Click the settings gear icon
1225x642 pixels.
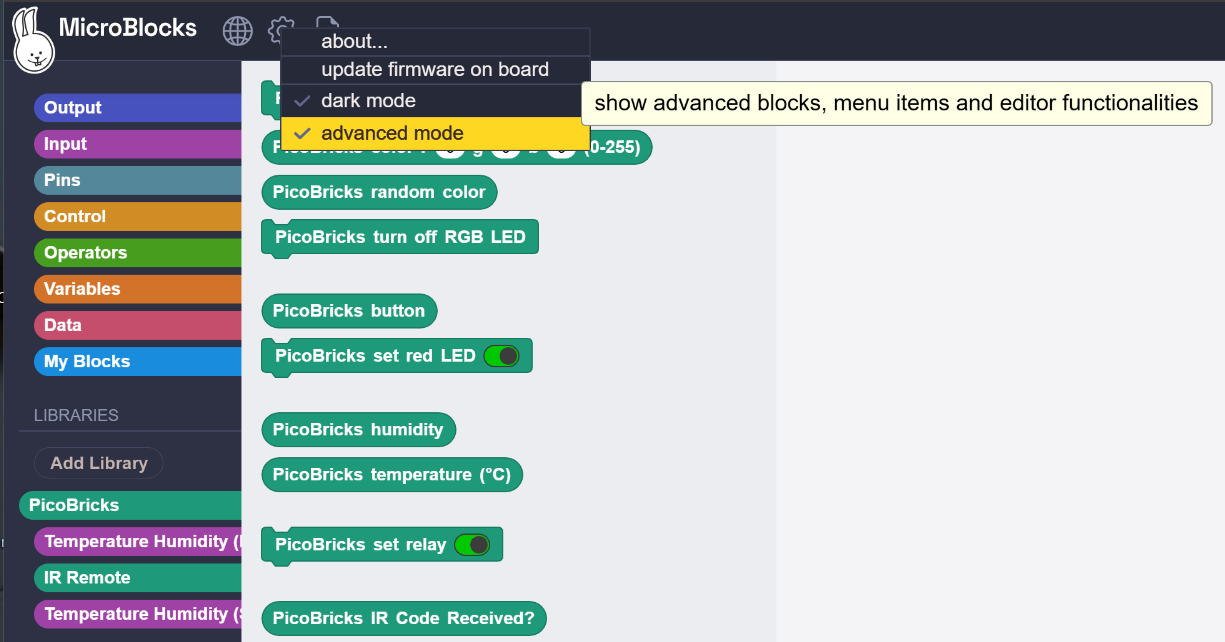point(281,29)
